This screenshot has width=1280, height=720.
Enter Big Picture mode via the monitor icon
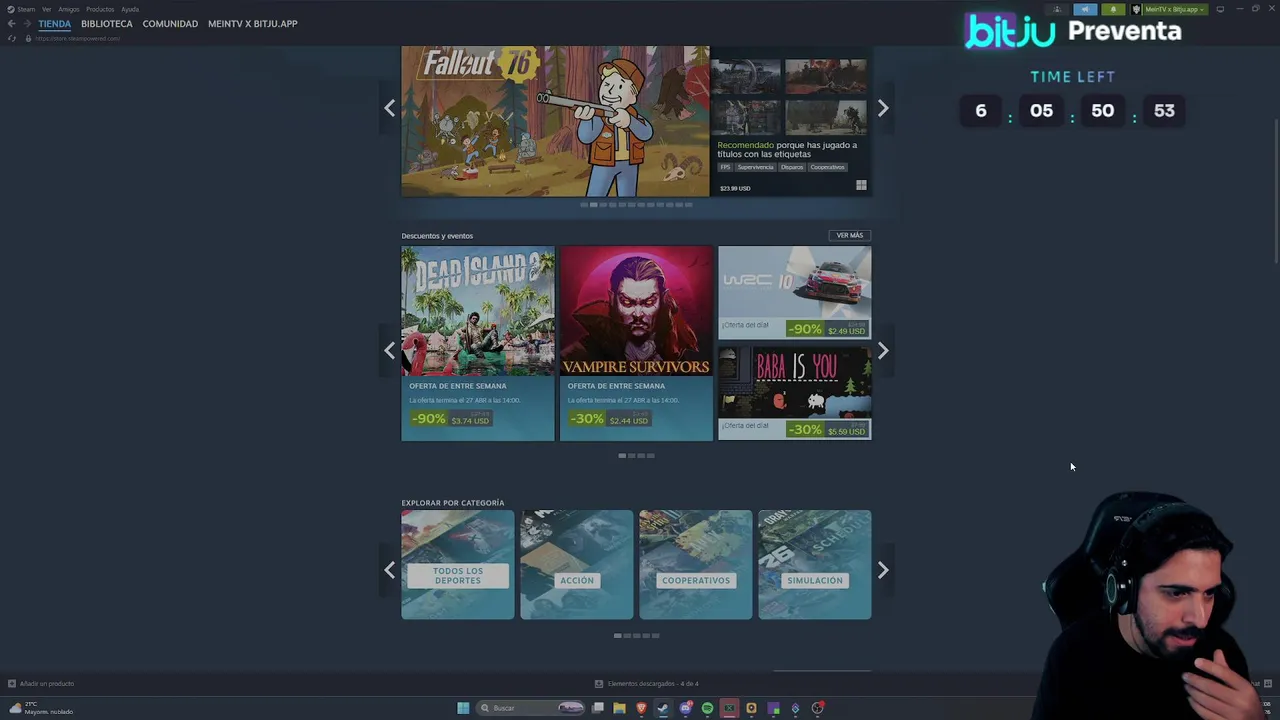[x=1220, y=9]
